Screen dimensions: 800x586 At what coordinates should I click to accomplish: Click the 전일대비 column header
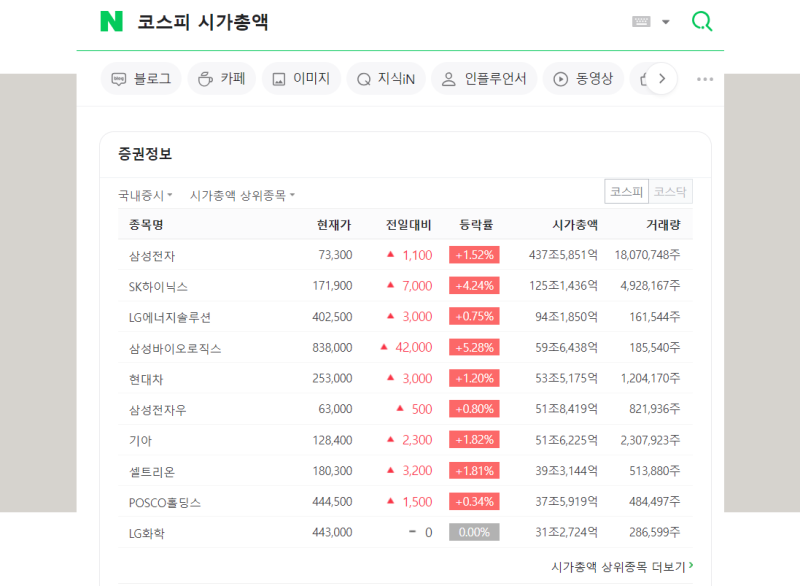click(409, 224)
